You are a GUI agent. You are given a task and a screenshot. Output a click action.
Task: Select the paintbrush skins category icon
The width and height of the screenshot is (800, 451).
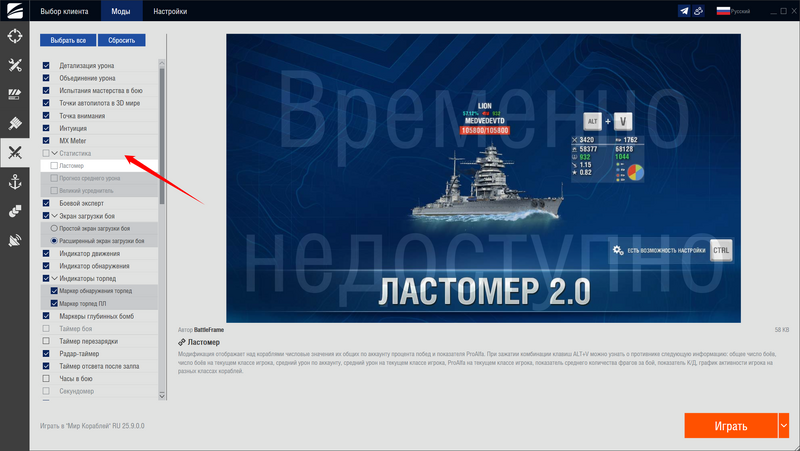click(15, 124)
